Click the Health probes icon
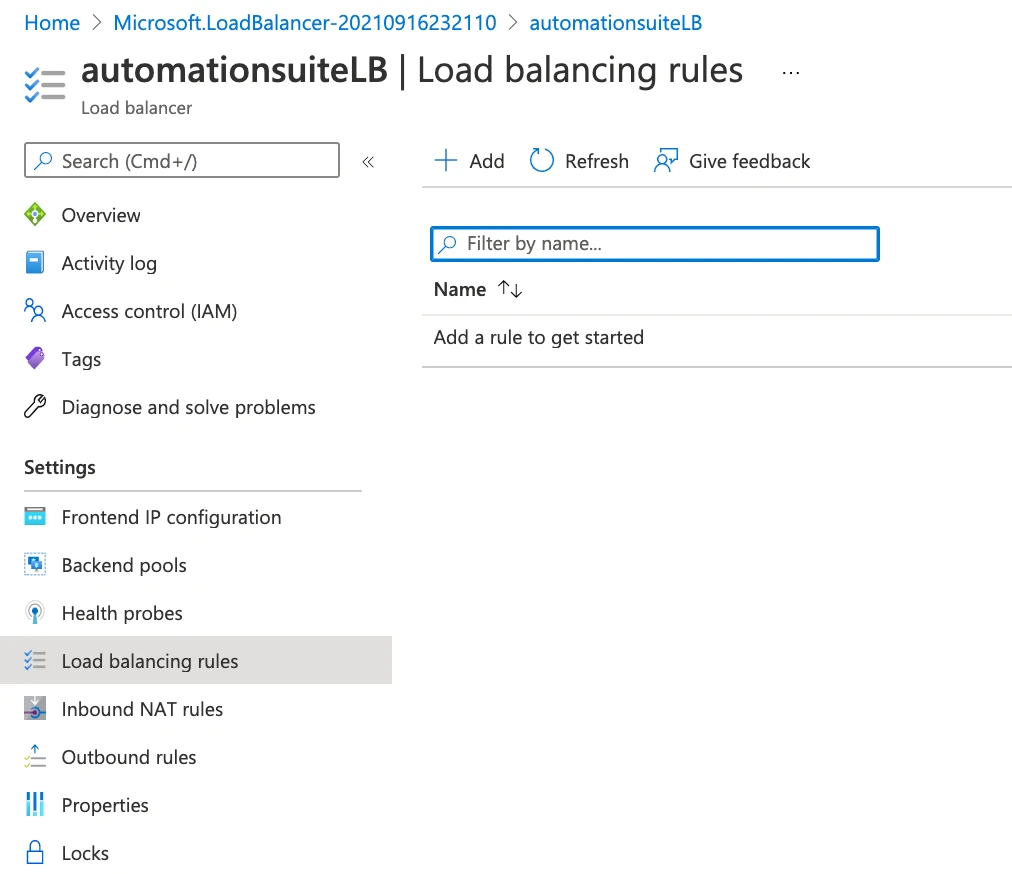The image size is (1012, 874). tap(35, 613)
